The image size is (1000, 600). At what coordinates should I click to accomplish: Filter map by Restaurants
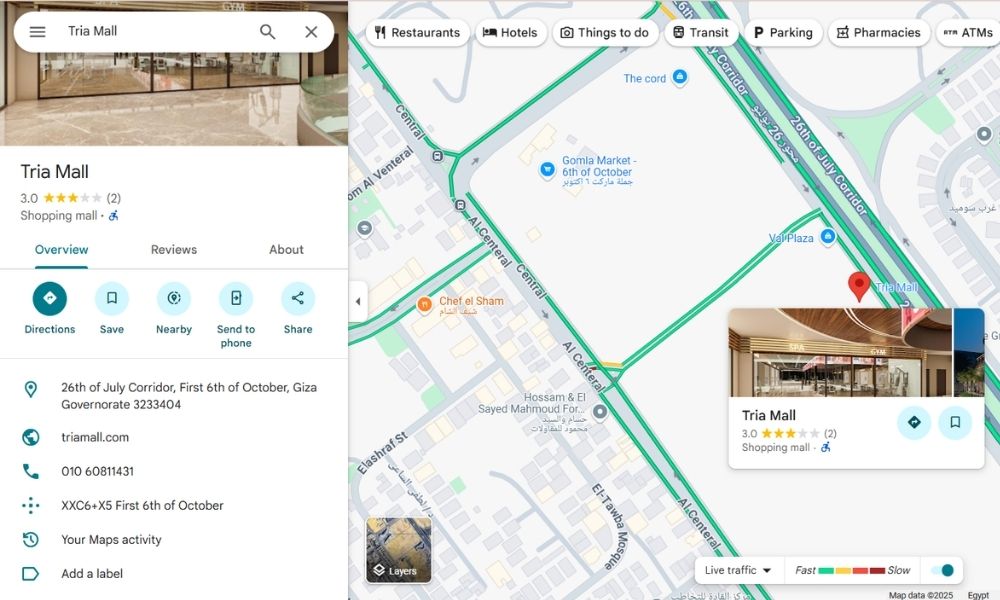coord(417,32)
